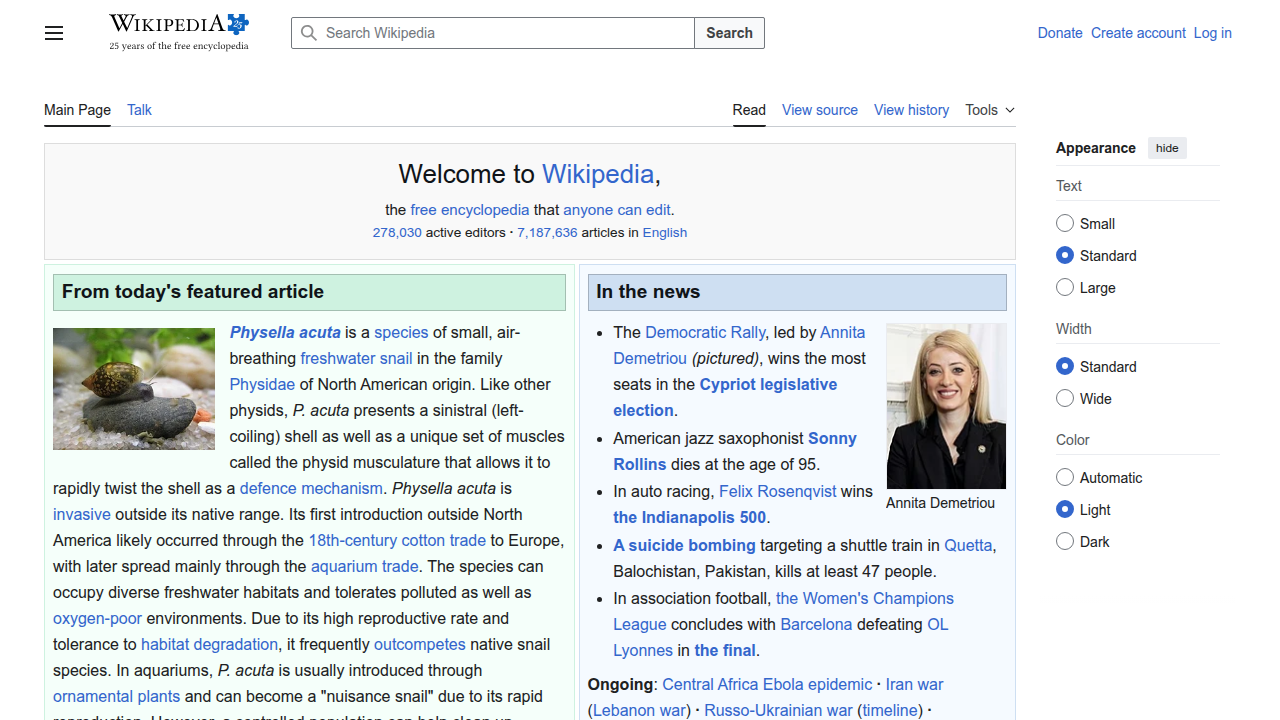Screen dimensions: 1280x720
Task: Follow the timeline link
Action: (891, 710)
